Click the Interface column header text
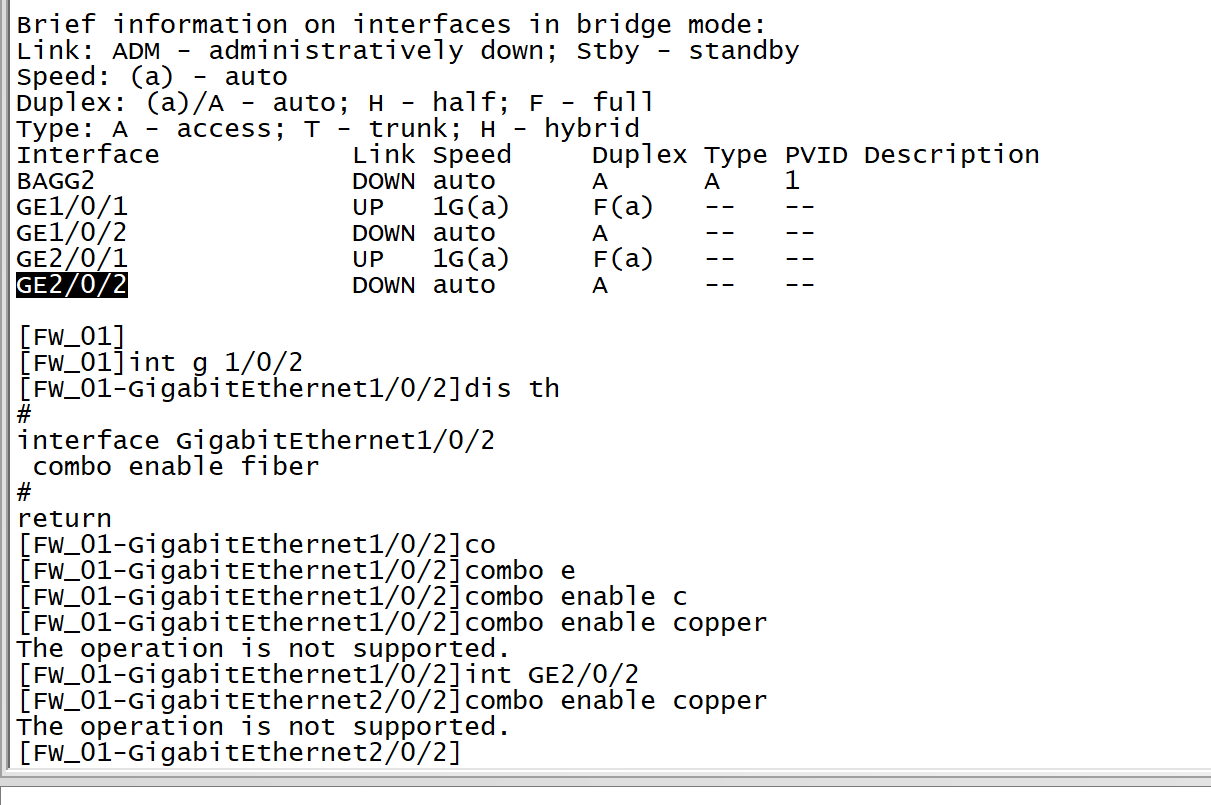The width and height of the screenshot is (1211, 805). click(x=88, y=155)
